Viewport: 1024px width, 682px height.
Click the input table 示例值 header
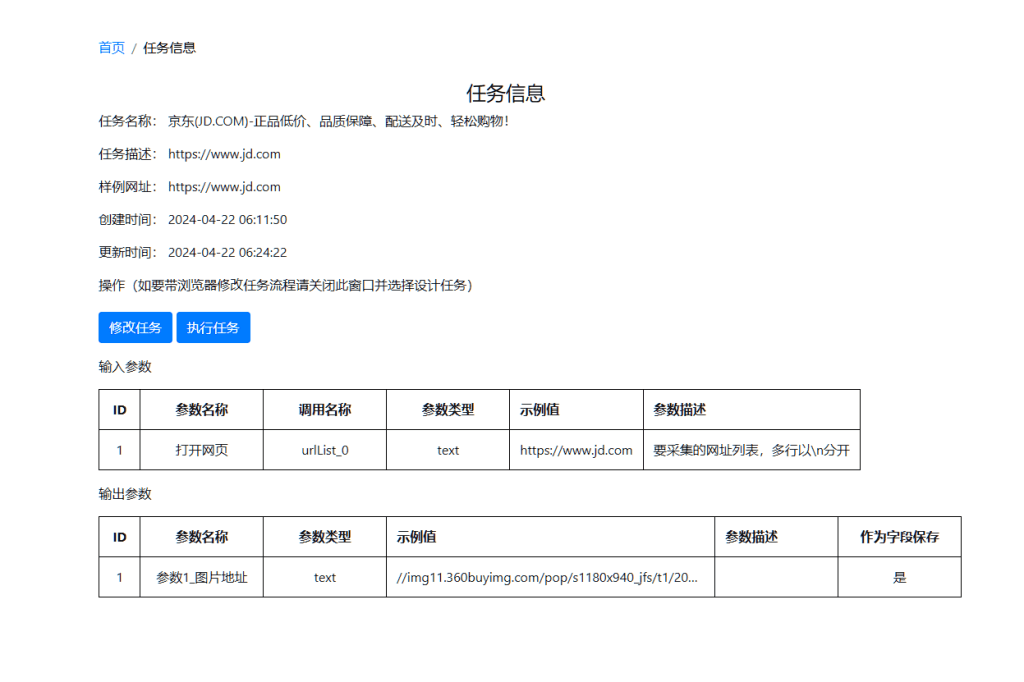(576, 410)
